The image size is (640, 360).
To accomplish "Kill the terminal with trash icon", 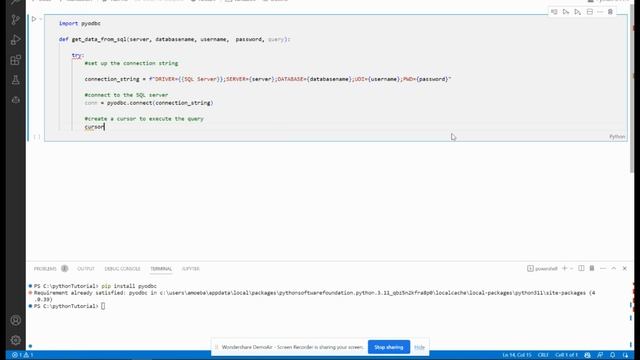I will coord(592,268).
